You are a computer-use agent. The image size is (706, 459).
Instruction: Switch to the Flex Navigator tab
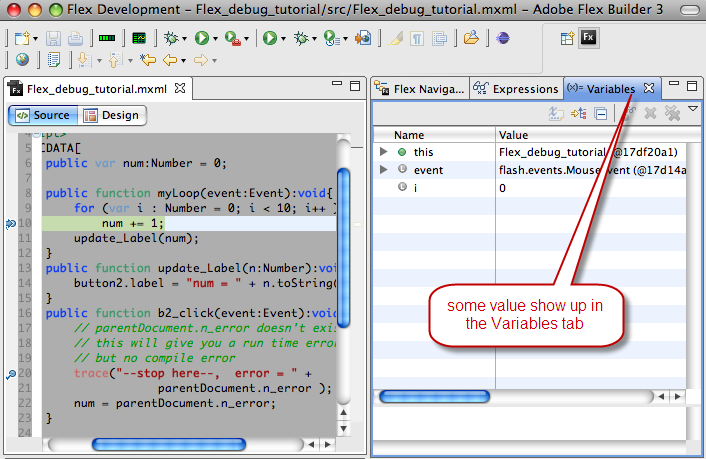420,89
